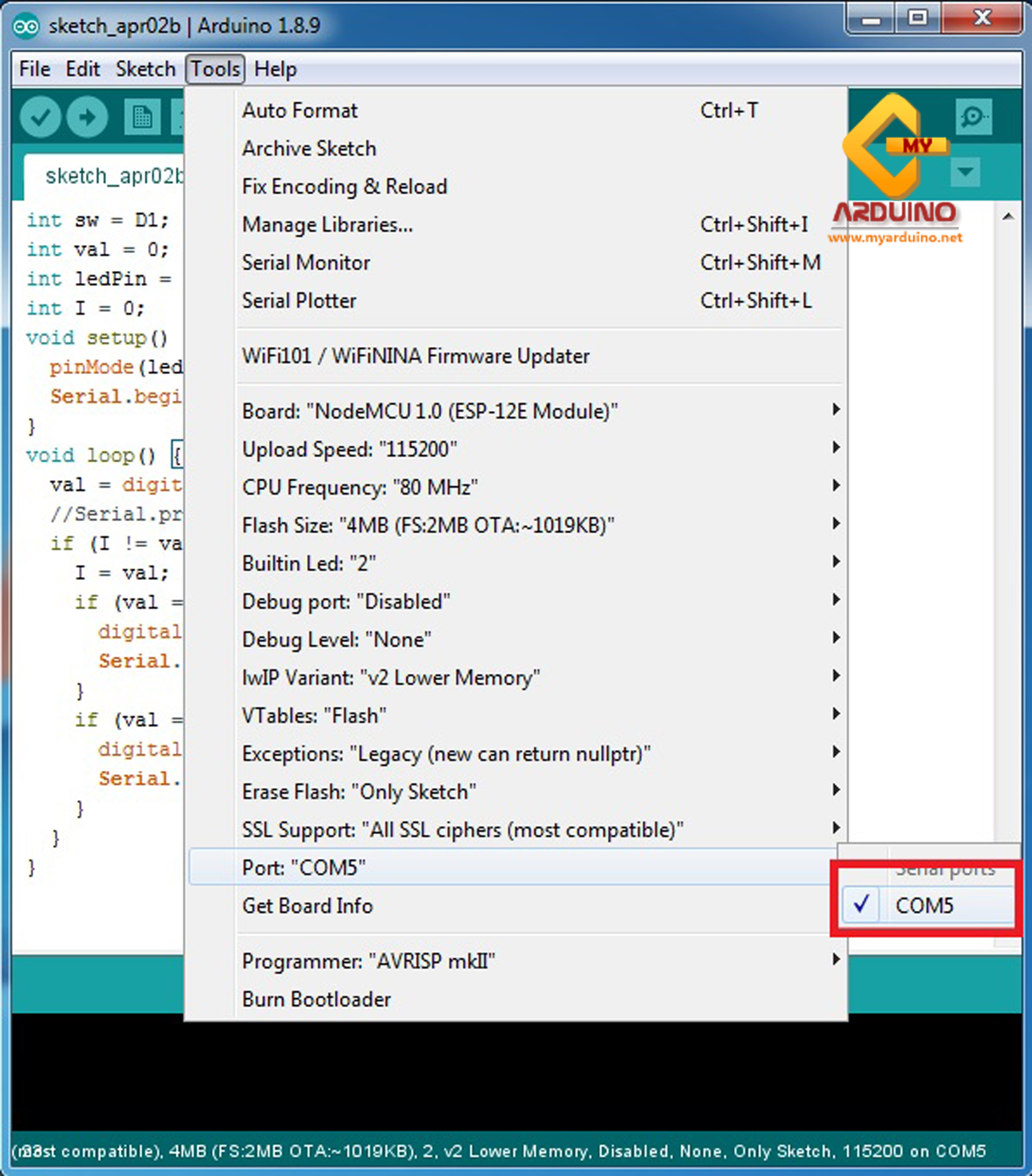Open Manage Libraries
The image size is (1032, 1176).
327,224
